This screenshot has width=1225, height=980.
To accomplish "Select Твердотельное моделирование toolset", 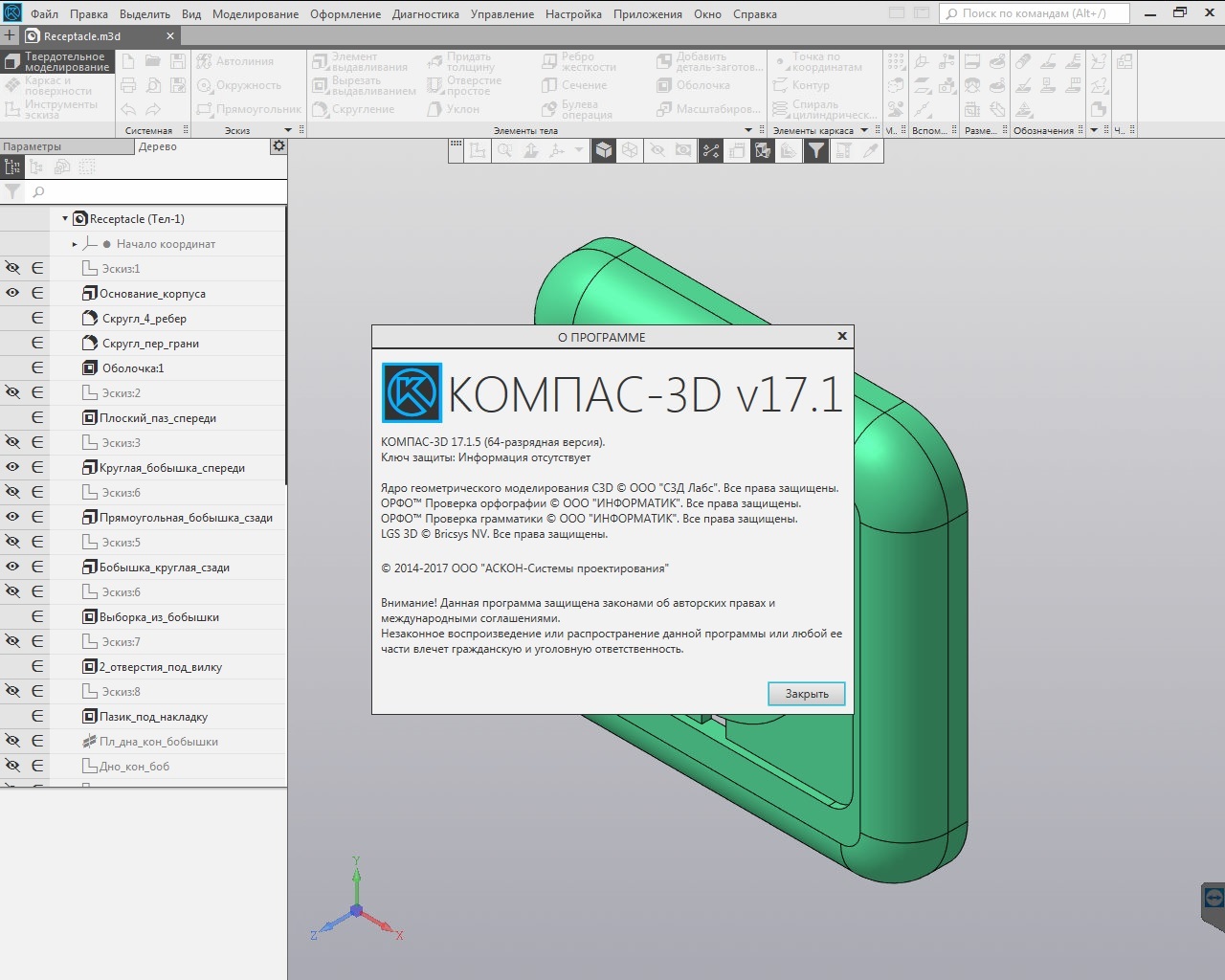I will pos(57,62).
